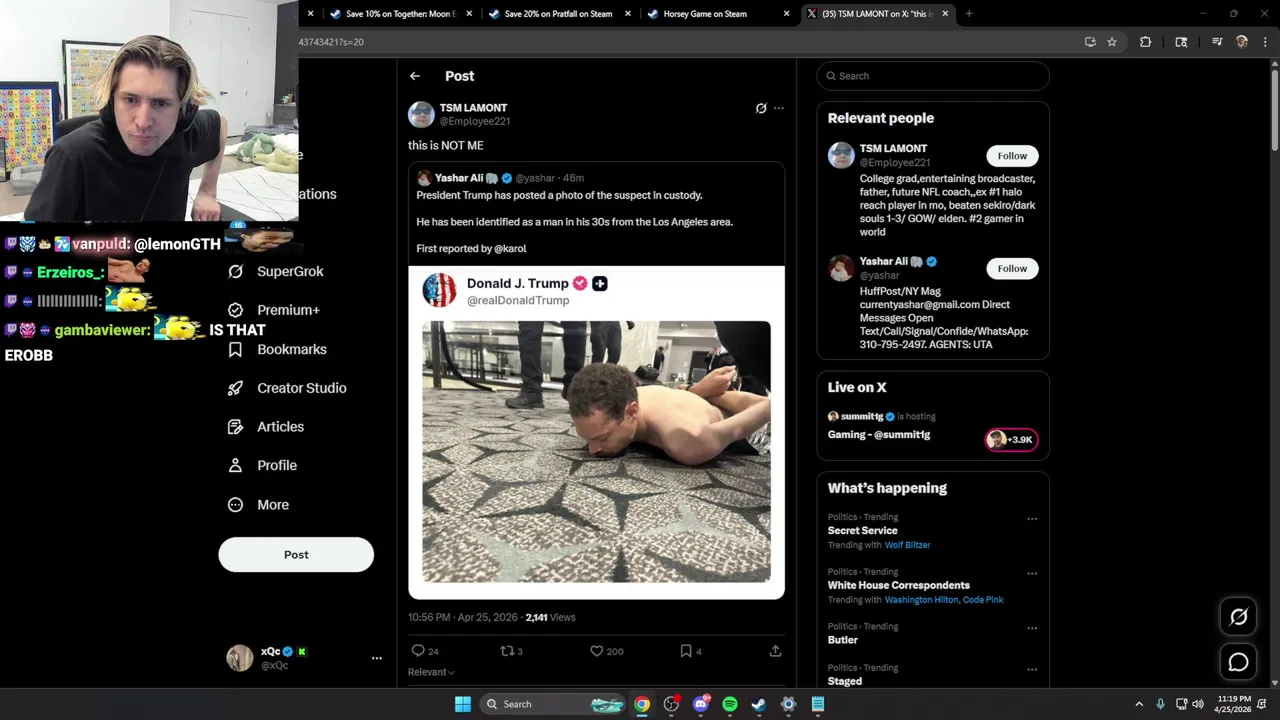Open Premium+ in the sidebar
The image size is (1280, 720).
[x=274, y=310]
